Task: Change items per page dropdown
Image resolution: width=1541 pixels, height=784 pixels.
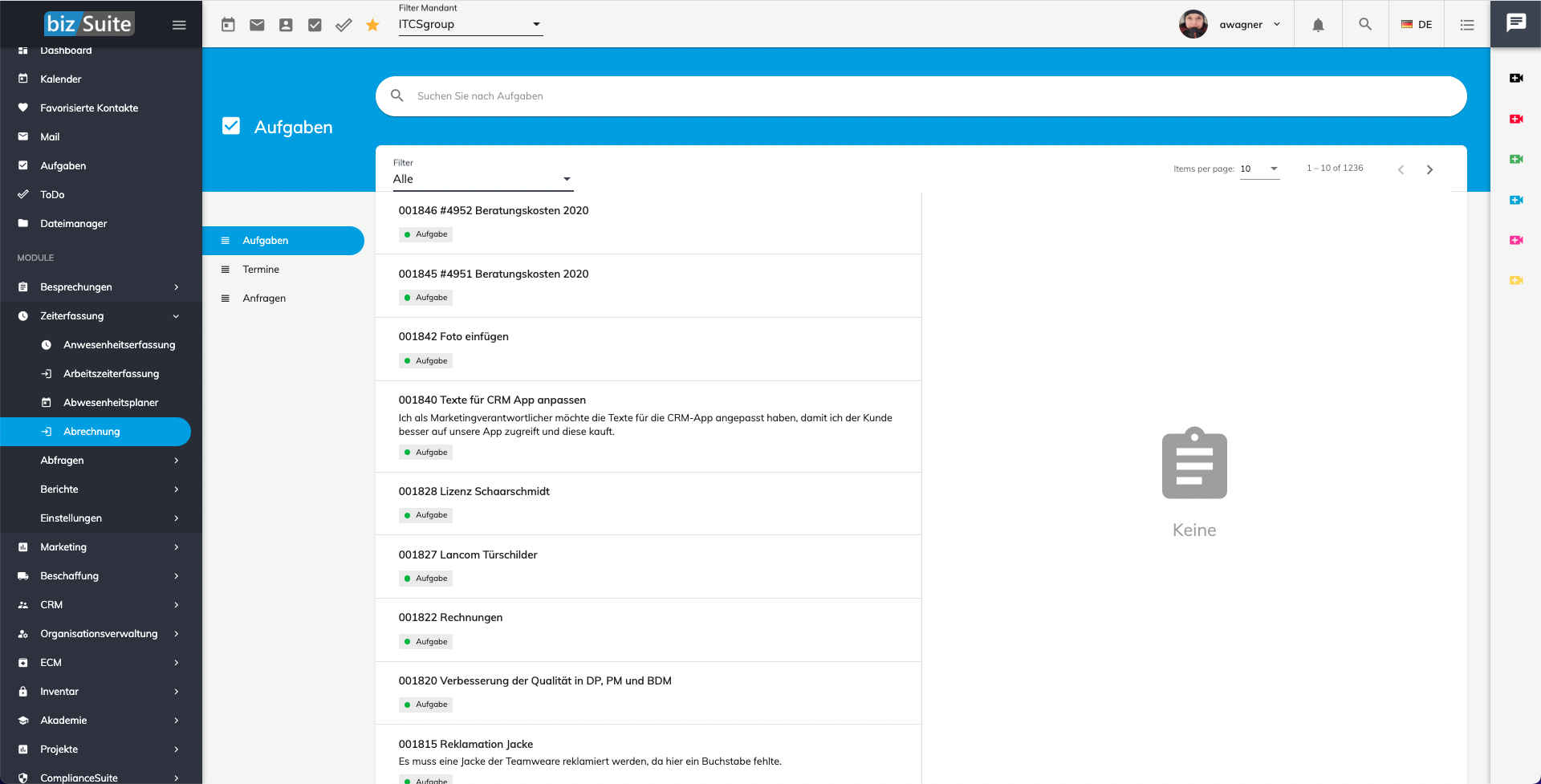Action: [1259, 169]
